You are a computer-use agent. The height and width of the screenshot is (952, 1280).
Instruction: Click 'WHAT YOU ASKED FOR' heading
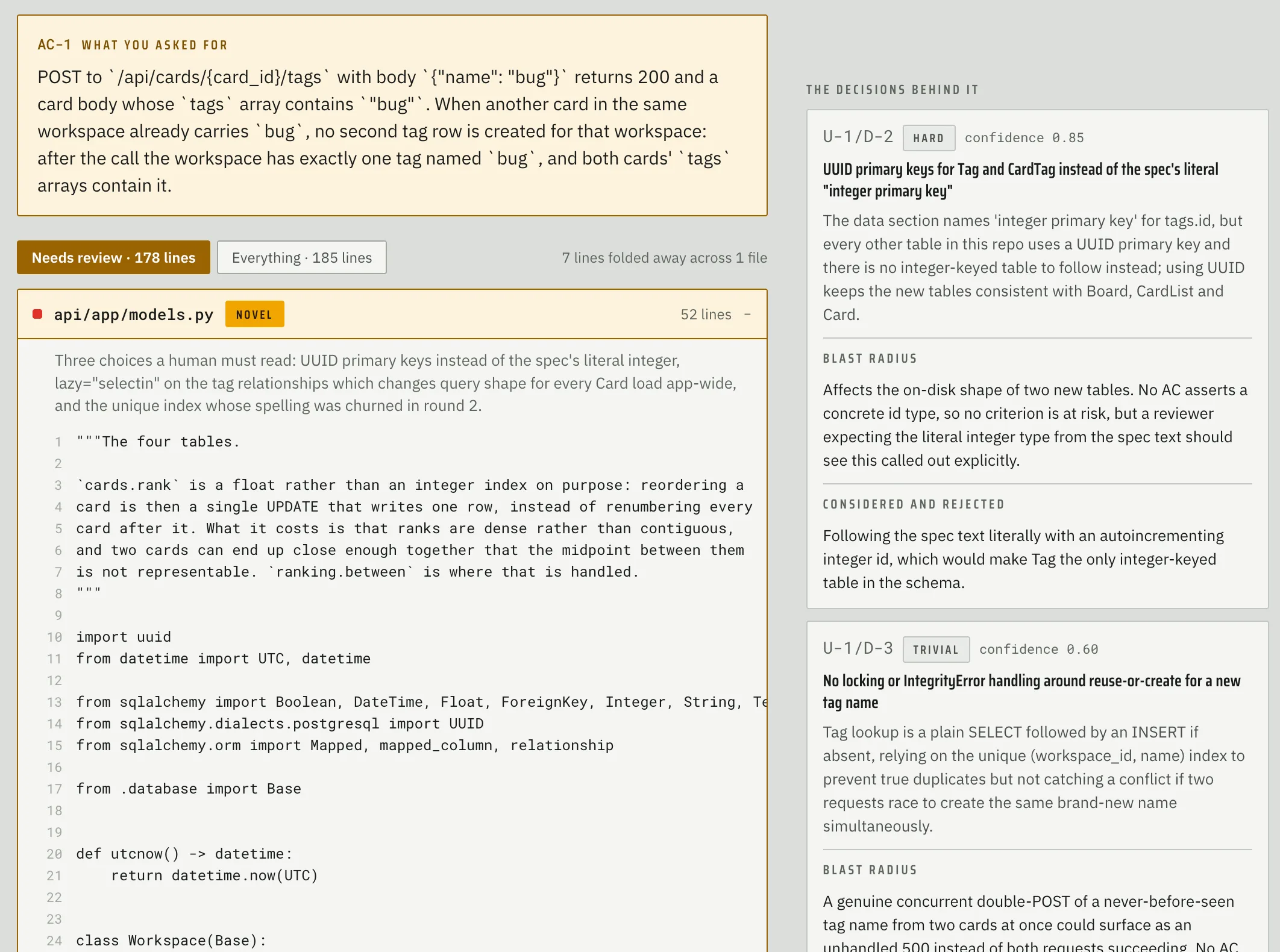(x=155, y=45)
